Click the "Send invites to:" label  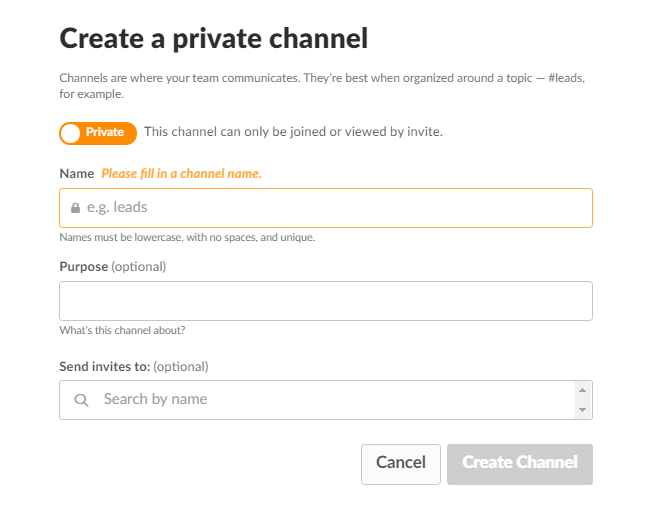pyautogui.click(x=105, y=366)
